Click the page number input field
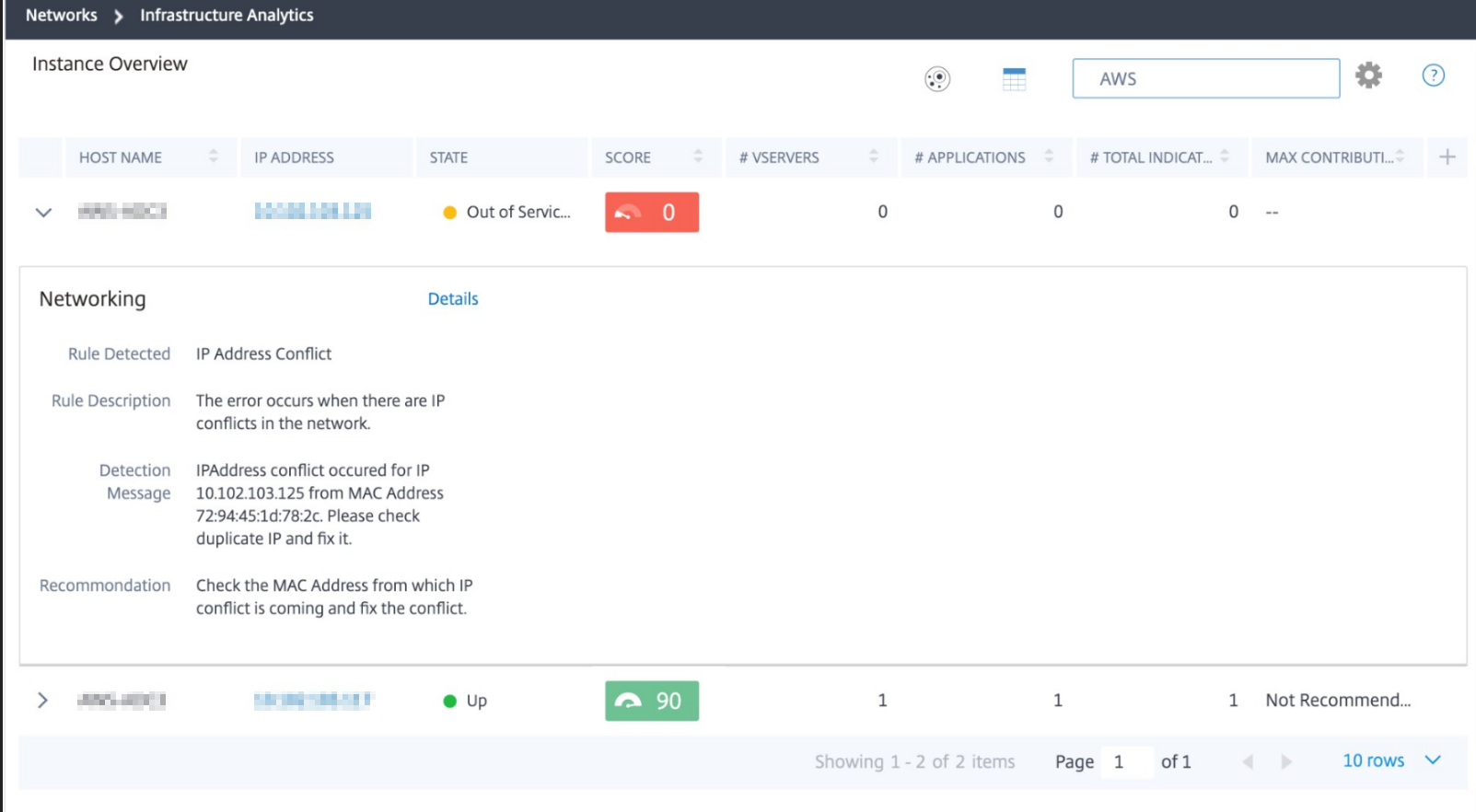Image resolution: width=1476 pixels, height=812 pixels. tap(1127, 761)
